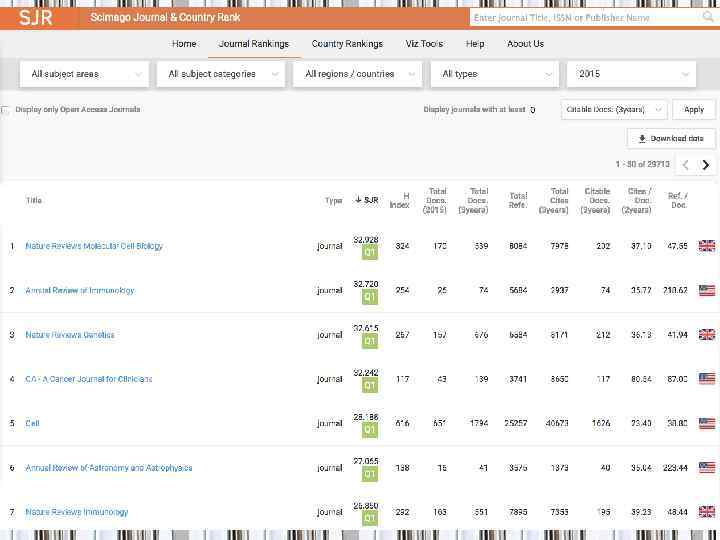The height and width of the screenshot is (540, 720).
Task: Click US flag for Annual Review of Immunology
Action: click(707, 291)
